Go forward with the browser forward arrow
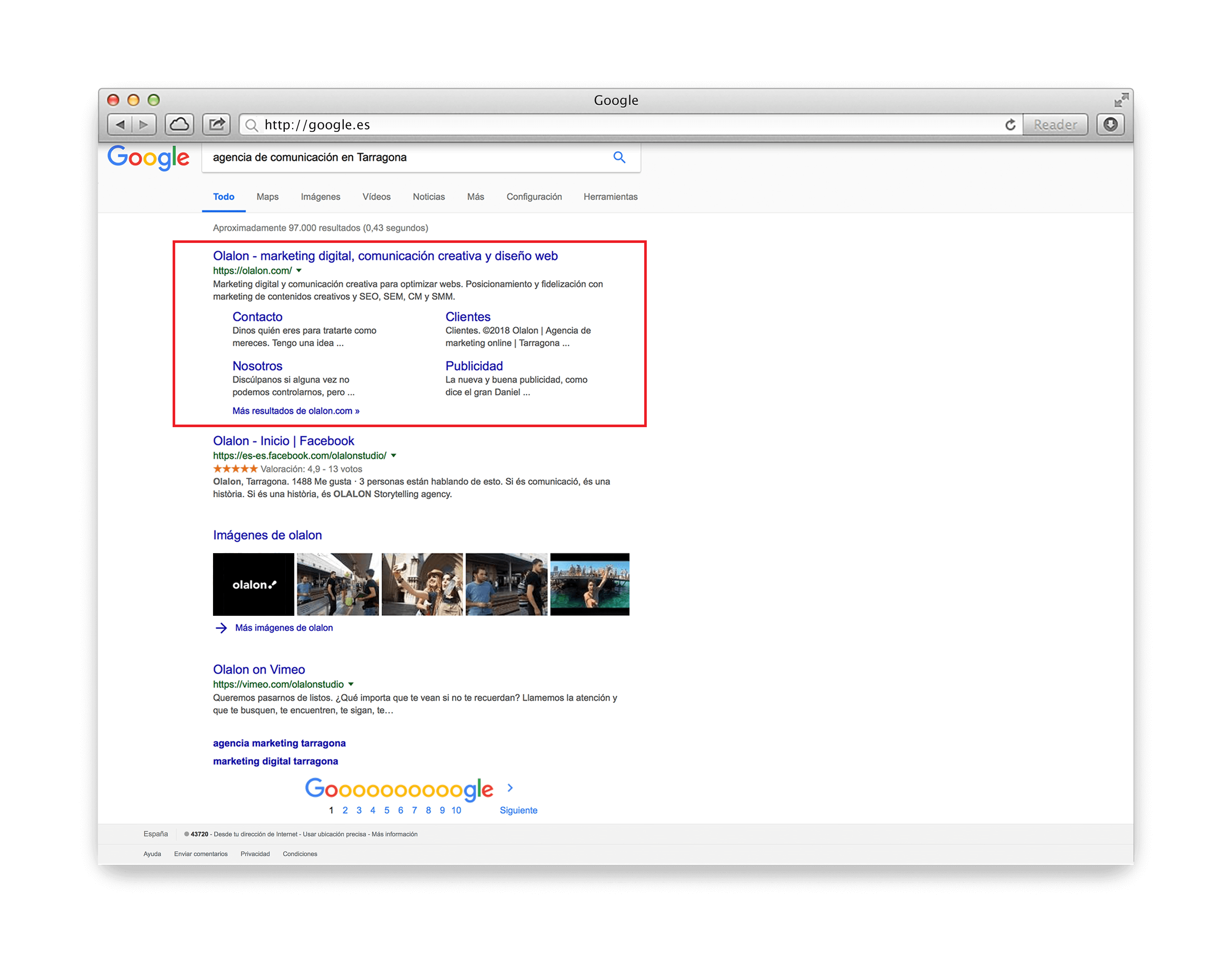Image resolution: width=1232 pixels, height=965 pixels. pos(144,124)
